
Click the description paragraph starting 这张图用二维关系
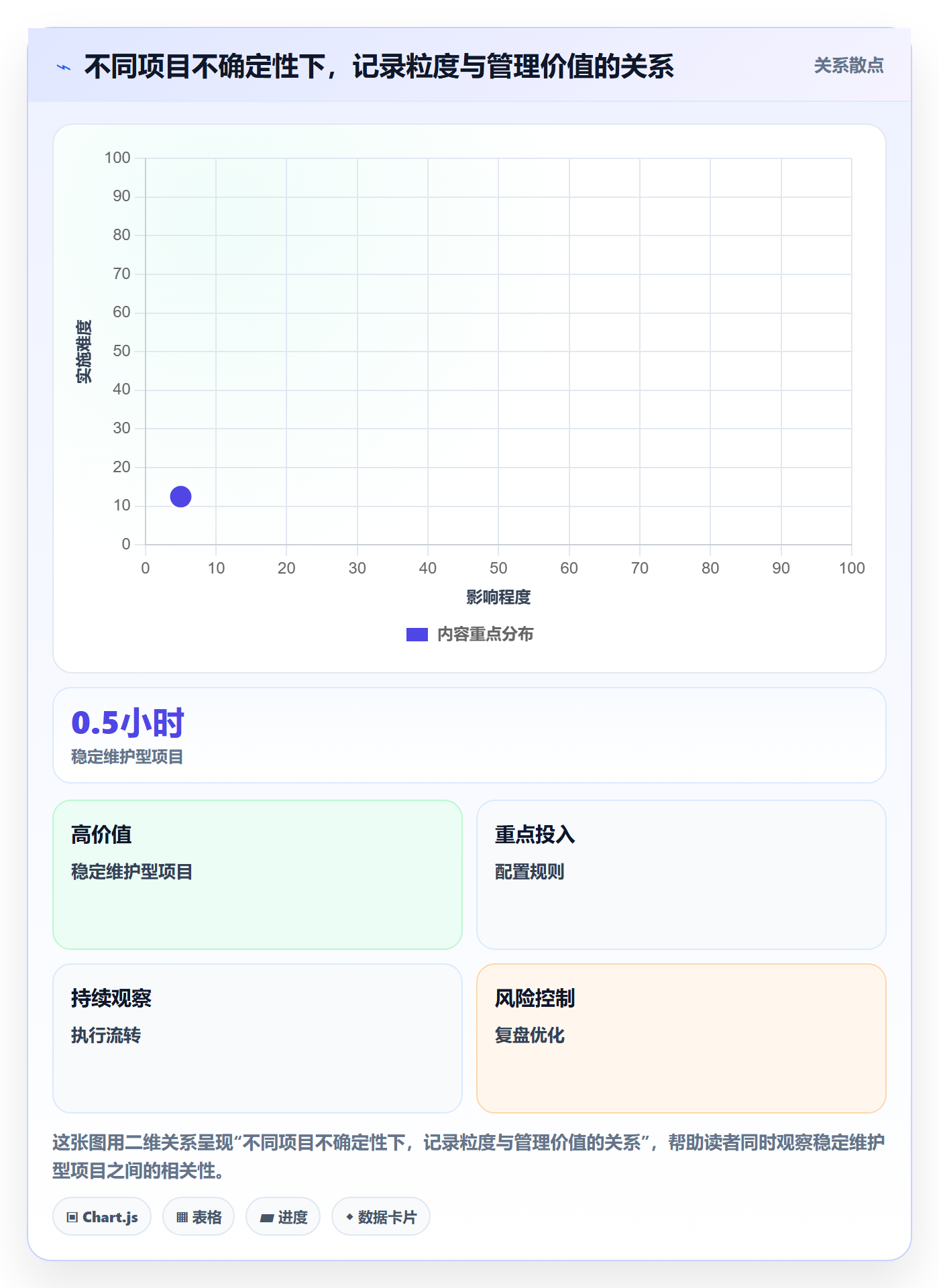click(x=469, y=1156)
